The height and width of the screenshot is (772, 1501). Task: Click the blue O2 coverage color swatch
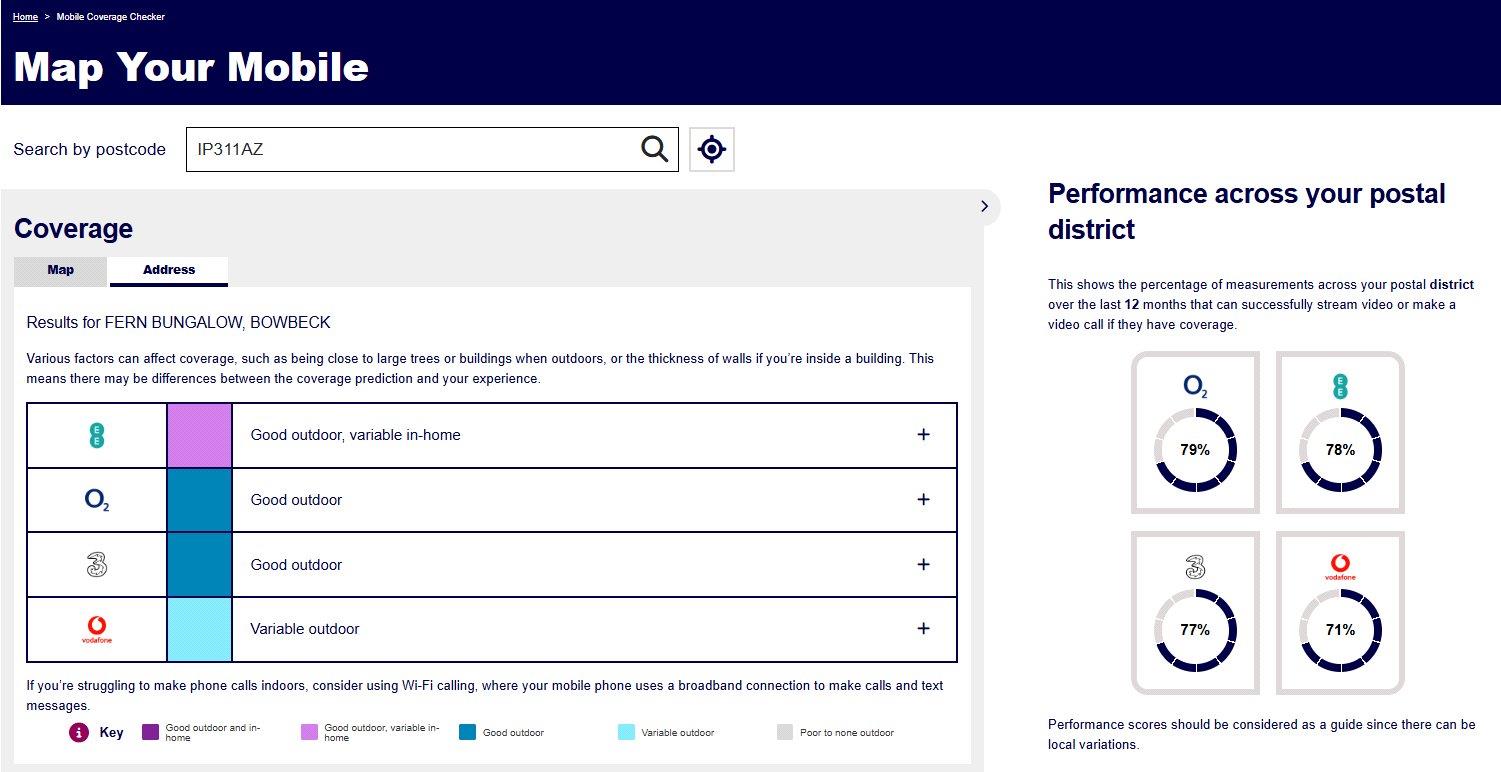click(x=199, y=500)
